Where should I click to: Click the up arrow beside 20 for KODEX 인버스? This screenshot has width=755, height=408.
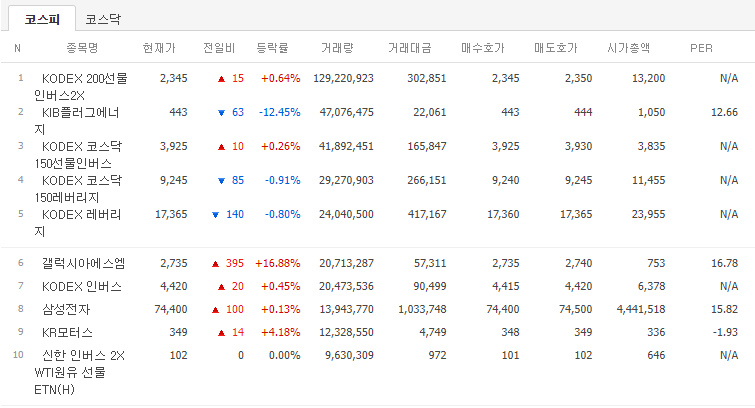click(x=221, y=287)
